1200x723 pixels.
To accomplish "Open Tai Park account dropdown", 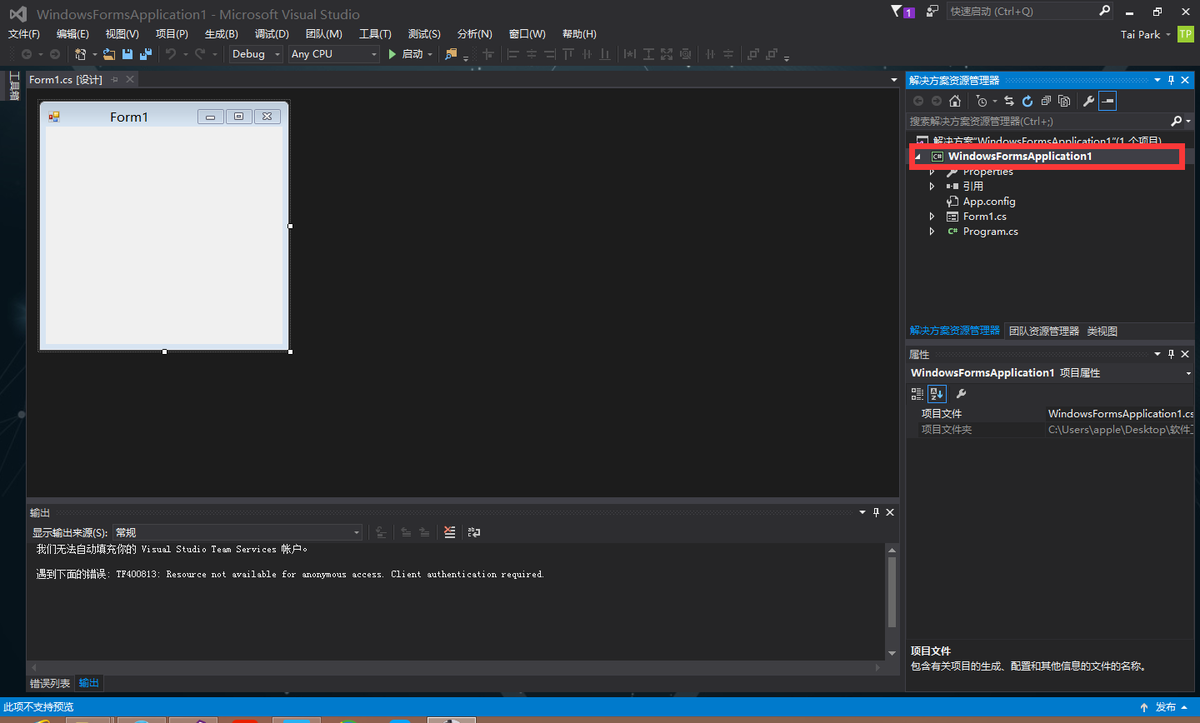I will tap(1146, 34).
